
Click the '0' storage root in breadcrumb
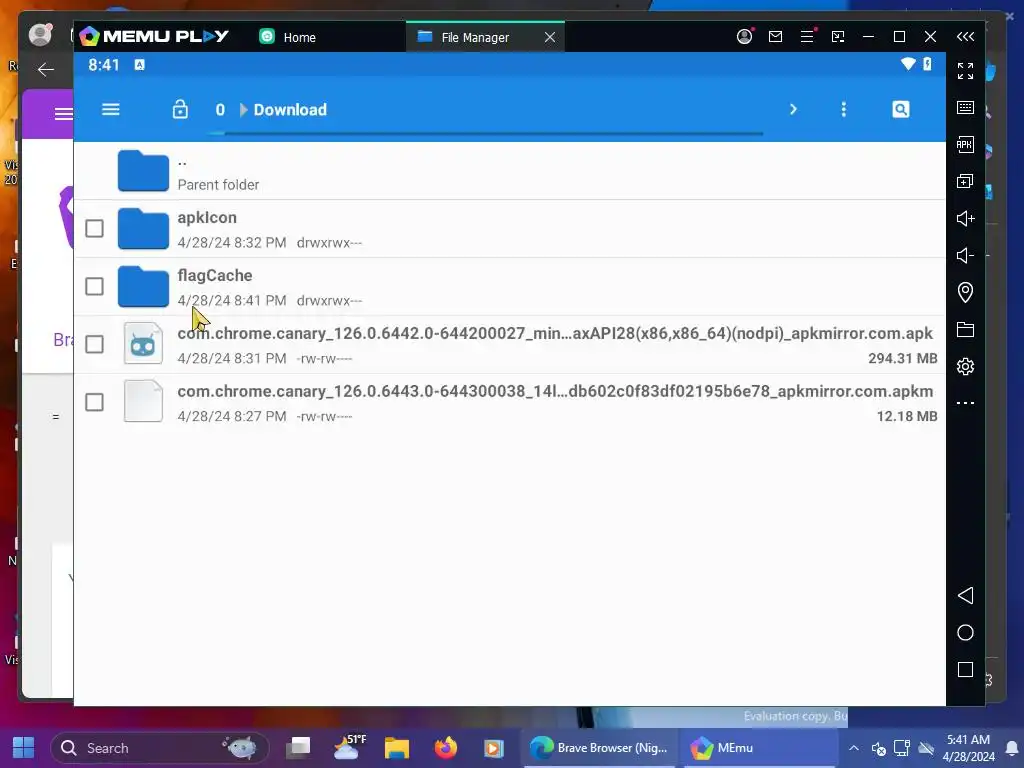click(x=220, y=110)
